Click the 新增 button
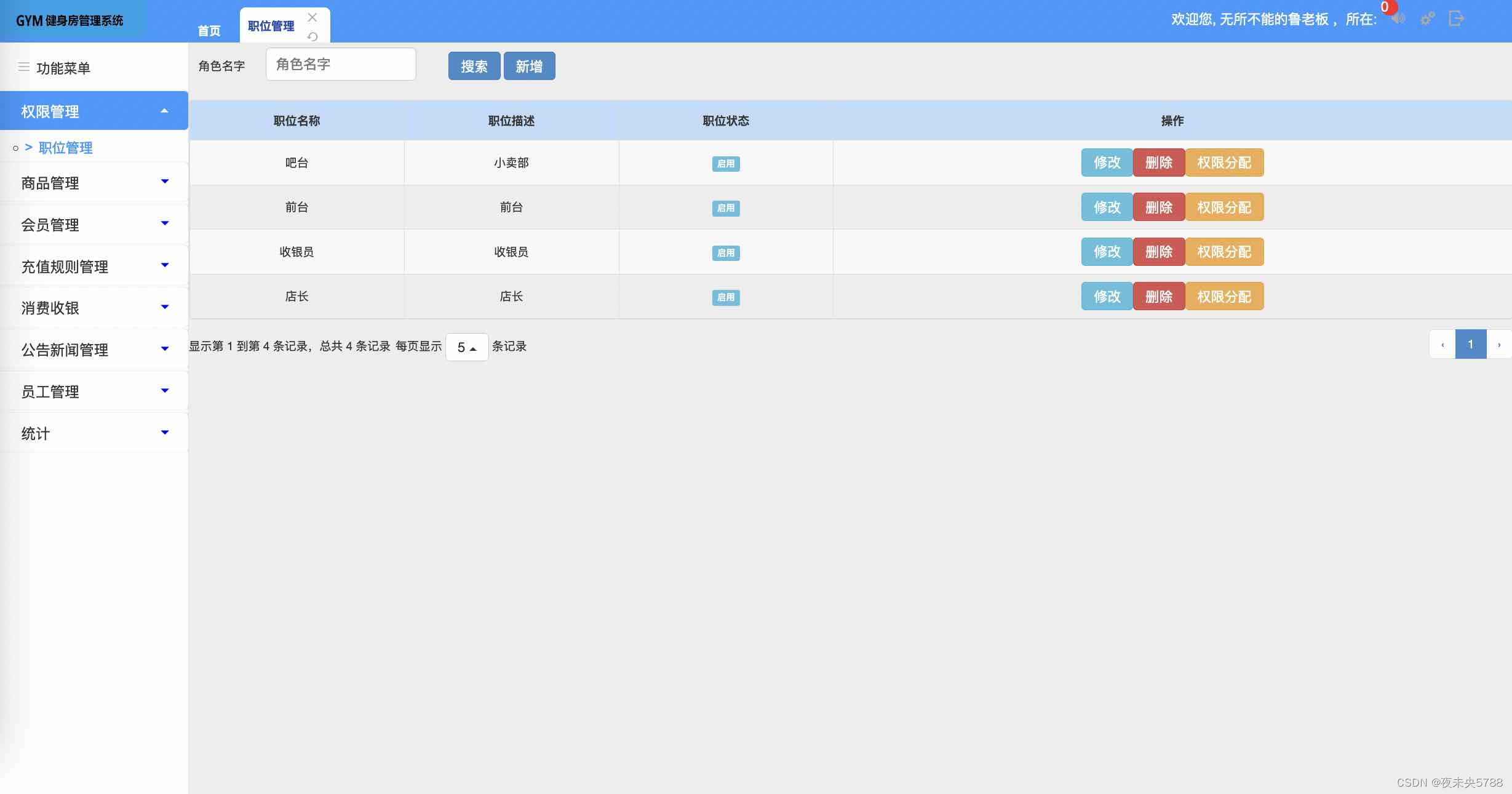1512x794 pixels. click(529, 66)
